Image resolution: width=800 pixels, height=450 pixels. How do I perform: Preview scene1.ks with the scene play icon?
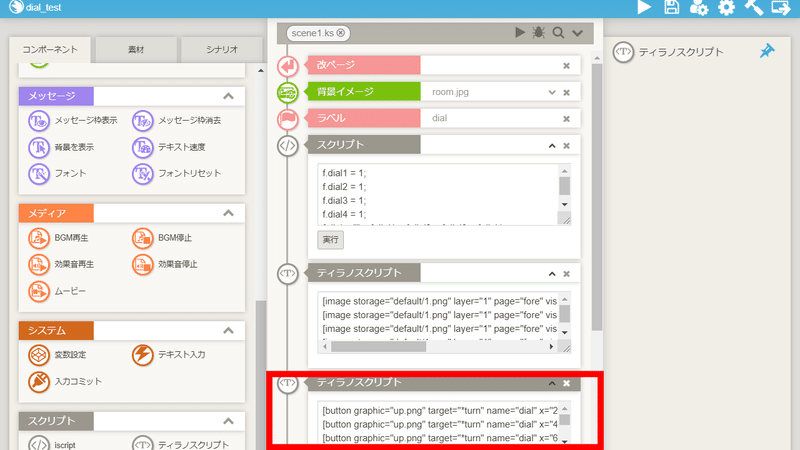pyautogui.click(x=520, y=33)
